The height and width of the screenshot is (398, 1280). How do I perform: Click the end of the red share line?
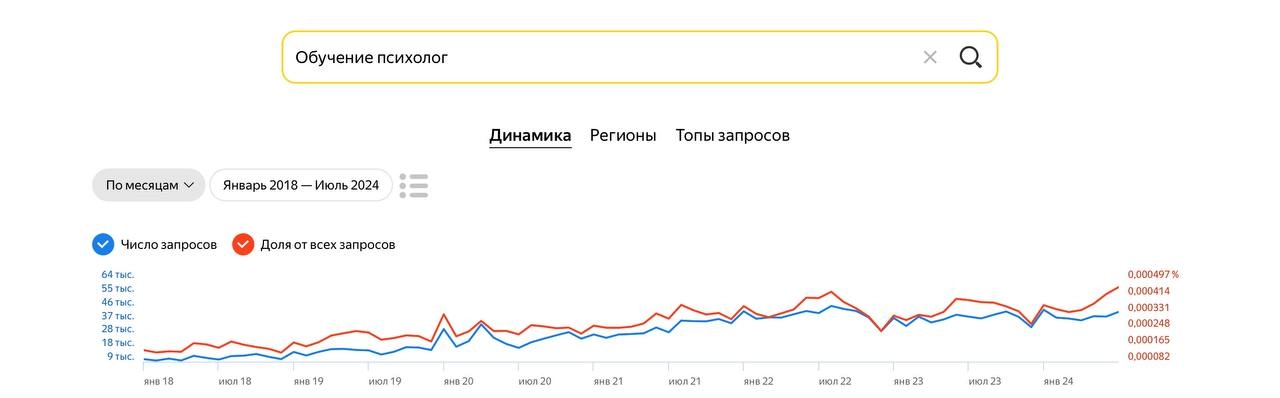click(1118, 287)
